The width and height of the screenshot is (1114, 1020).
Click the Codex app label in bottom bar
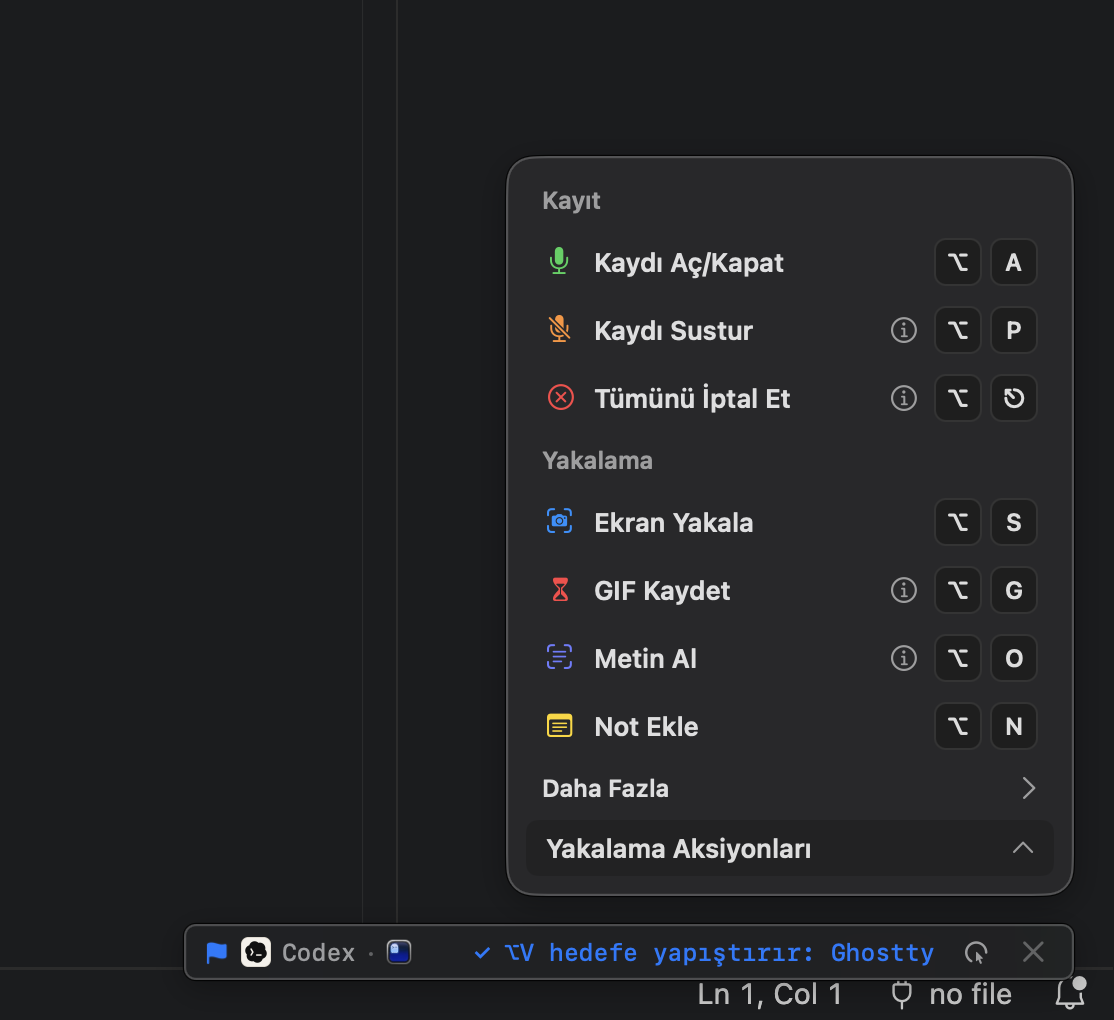click(x=318, y=953)
